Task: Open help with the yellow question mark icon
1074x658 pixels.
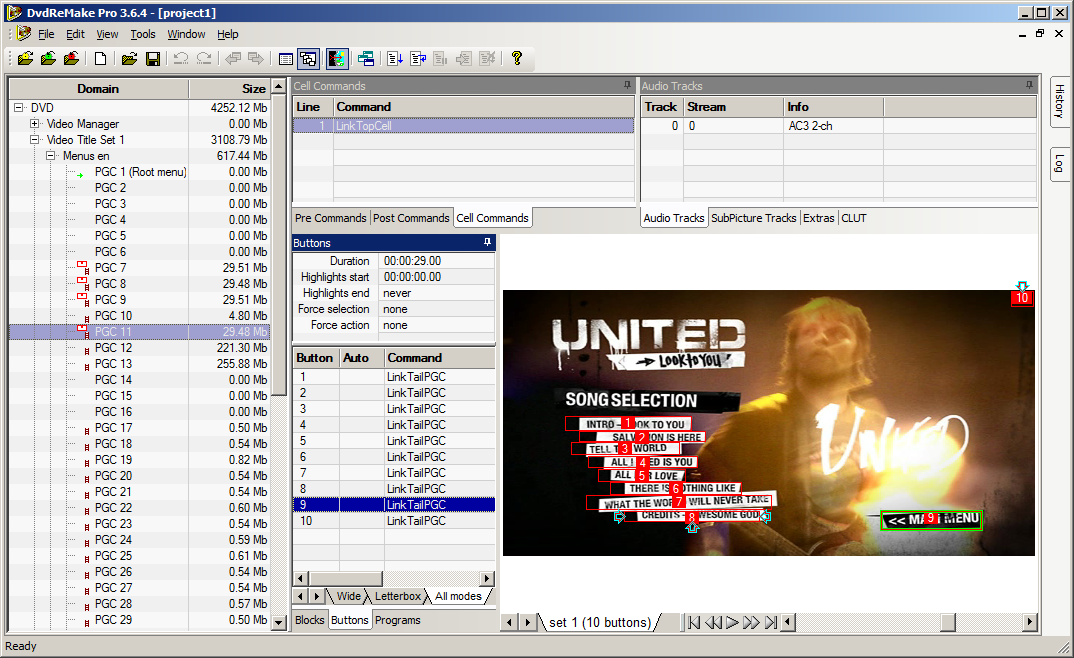Action: click(x=517, y=59)
